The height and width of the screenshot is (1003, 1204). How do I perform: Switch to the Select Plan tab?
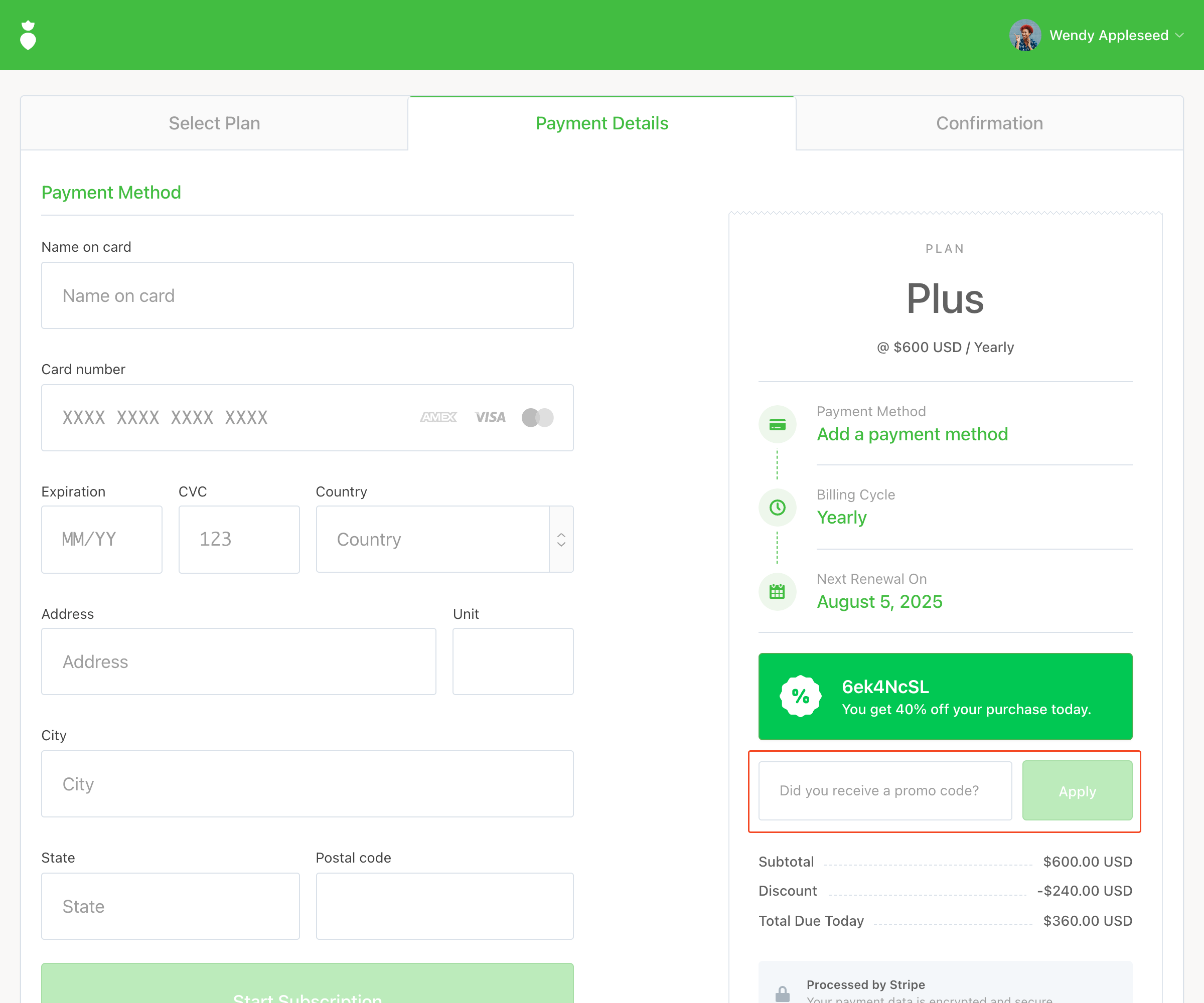214,123
